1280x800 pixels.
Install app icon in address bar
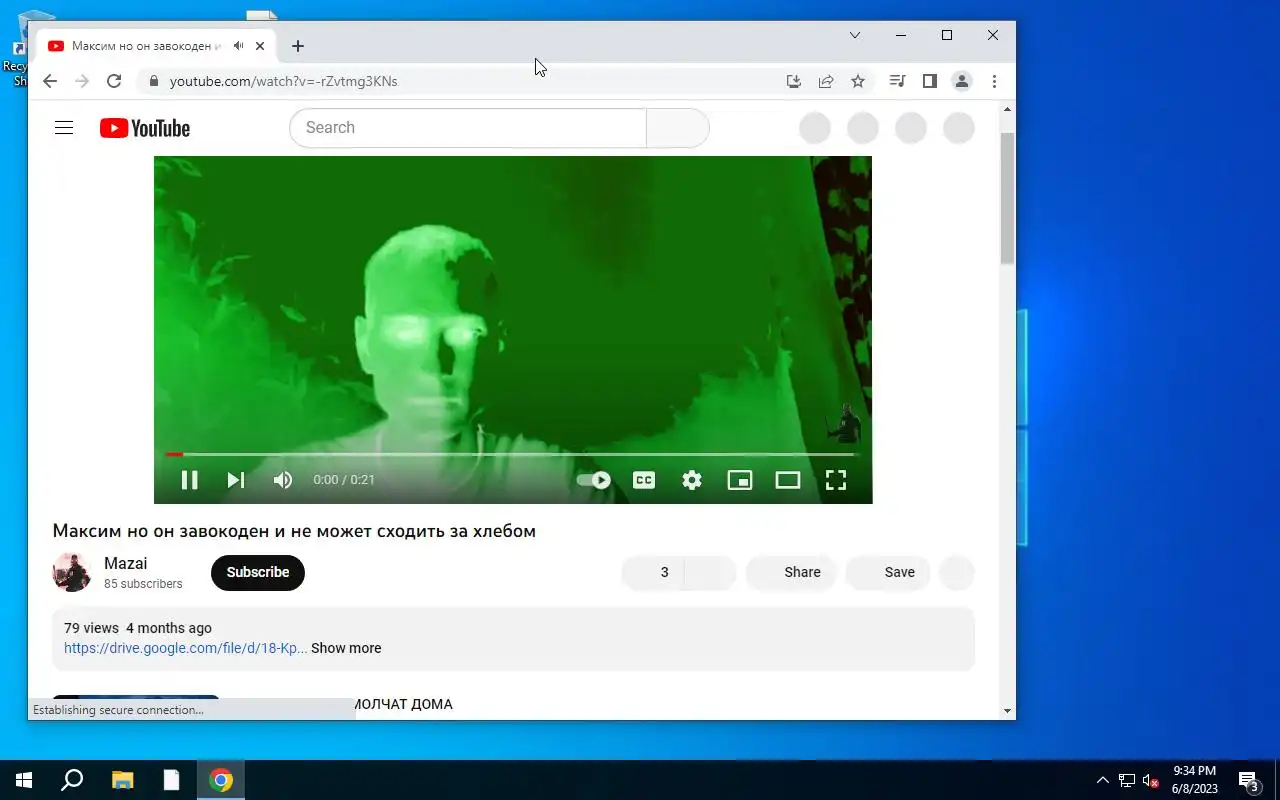pyautogui.click(x=794, y=81)
